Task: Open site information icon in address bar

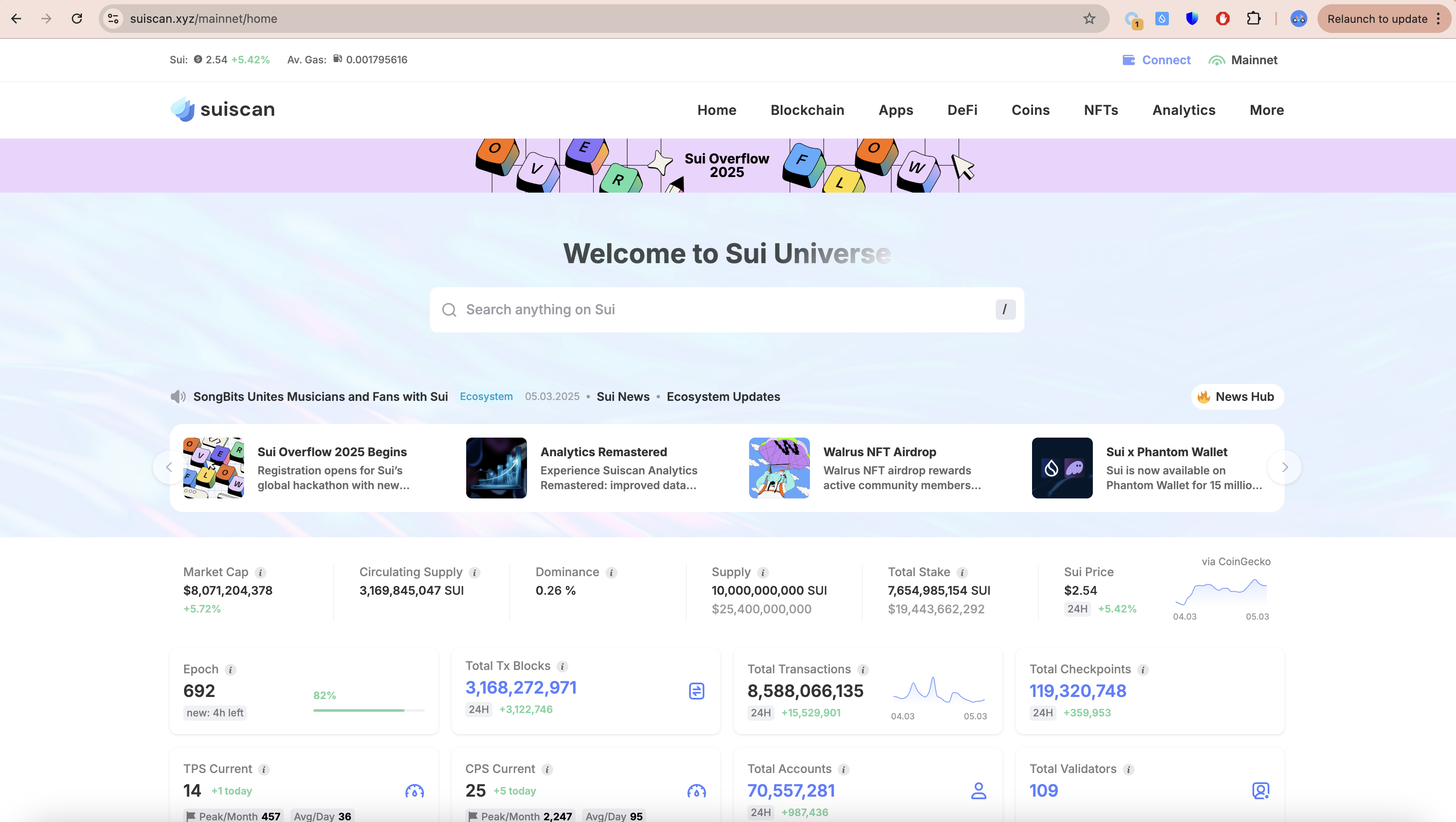Action: click(x=113, y=19)
